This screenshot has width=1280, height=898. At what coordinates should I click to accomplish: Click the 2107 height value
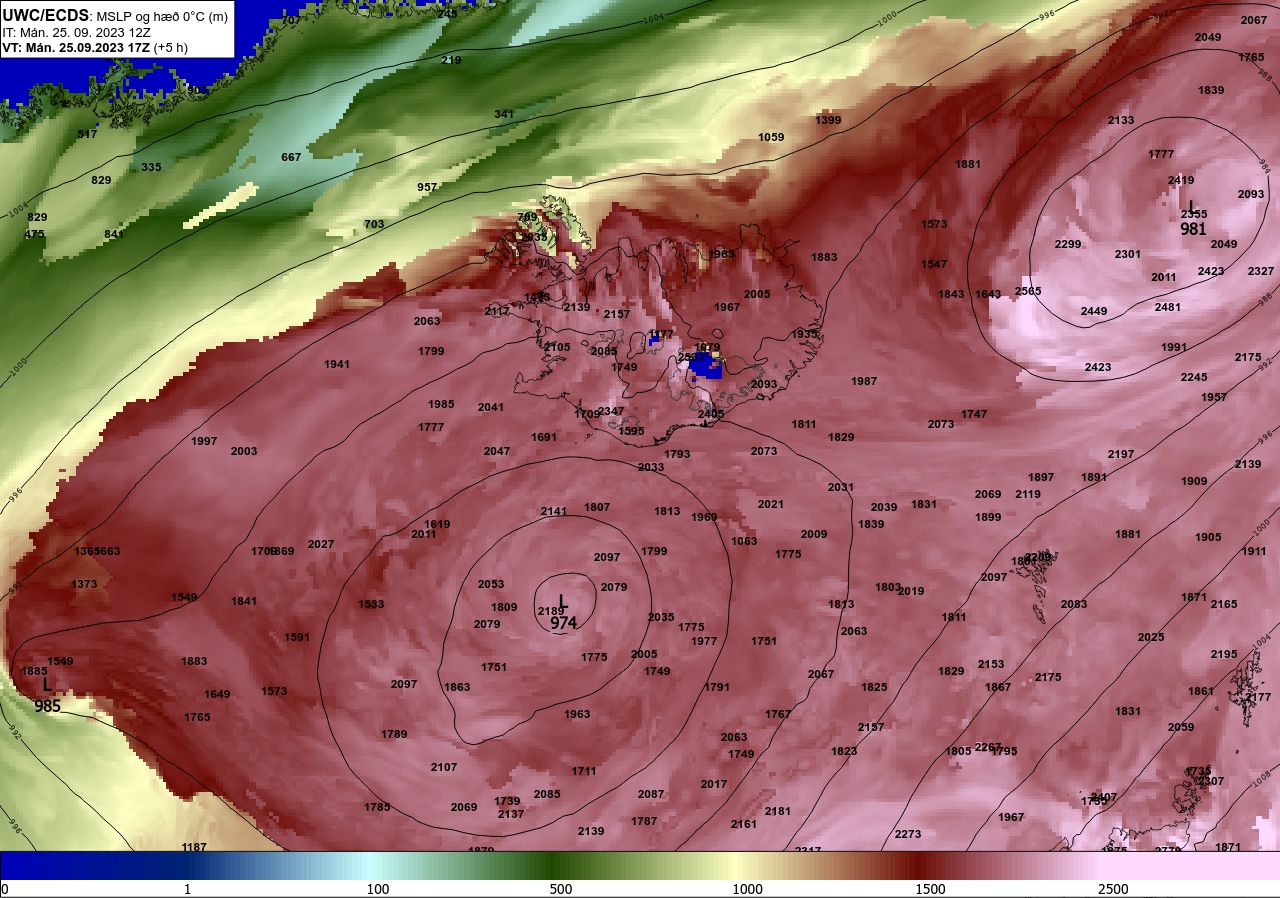444,767
